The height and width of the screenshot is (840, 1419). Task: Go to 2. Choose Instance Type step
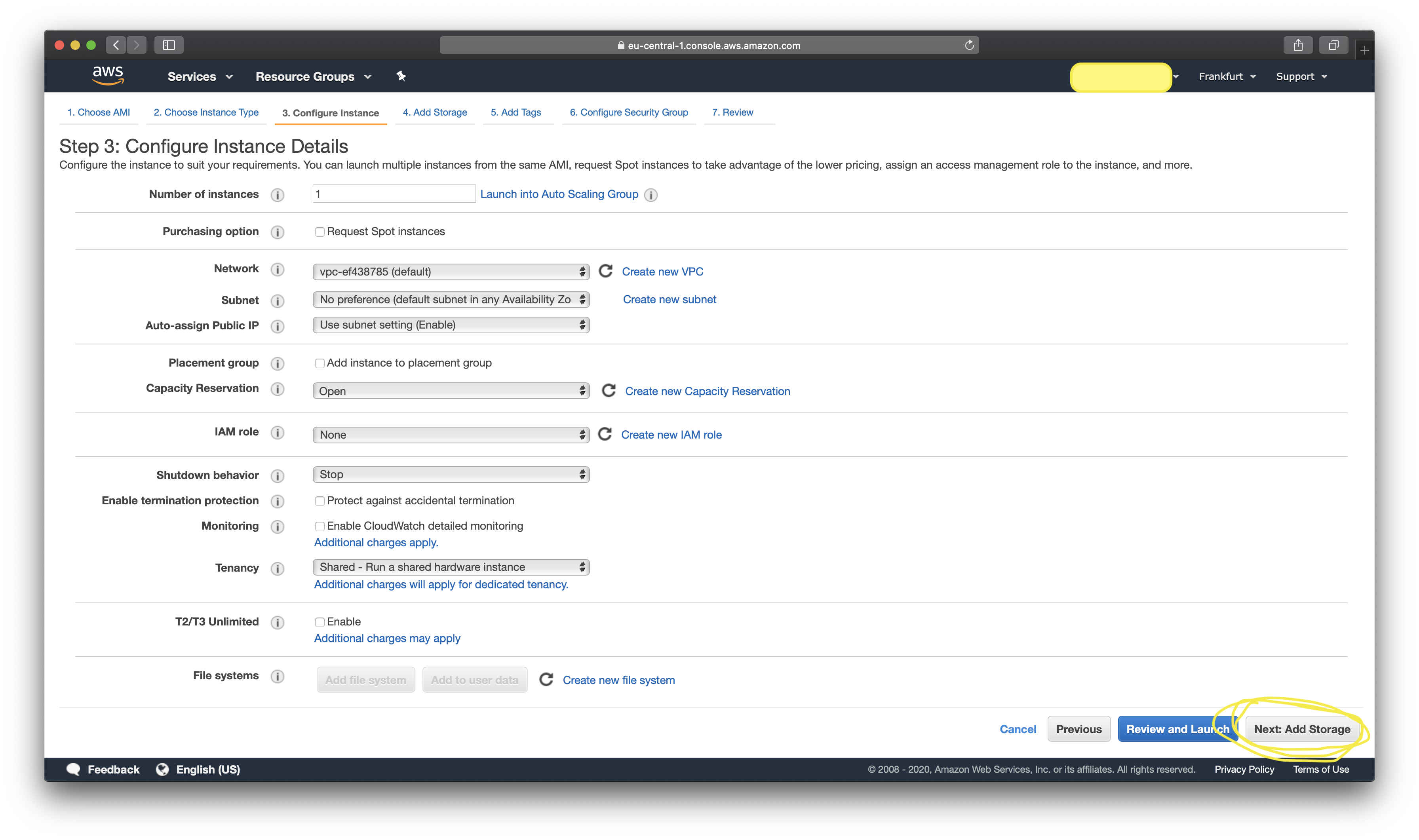(206, 112)
